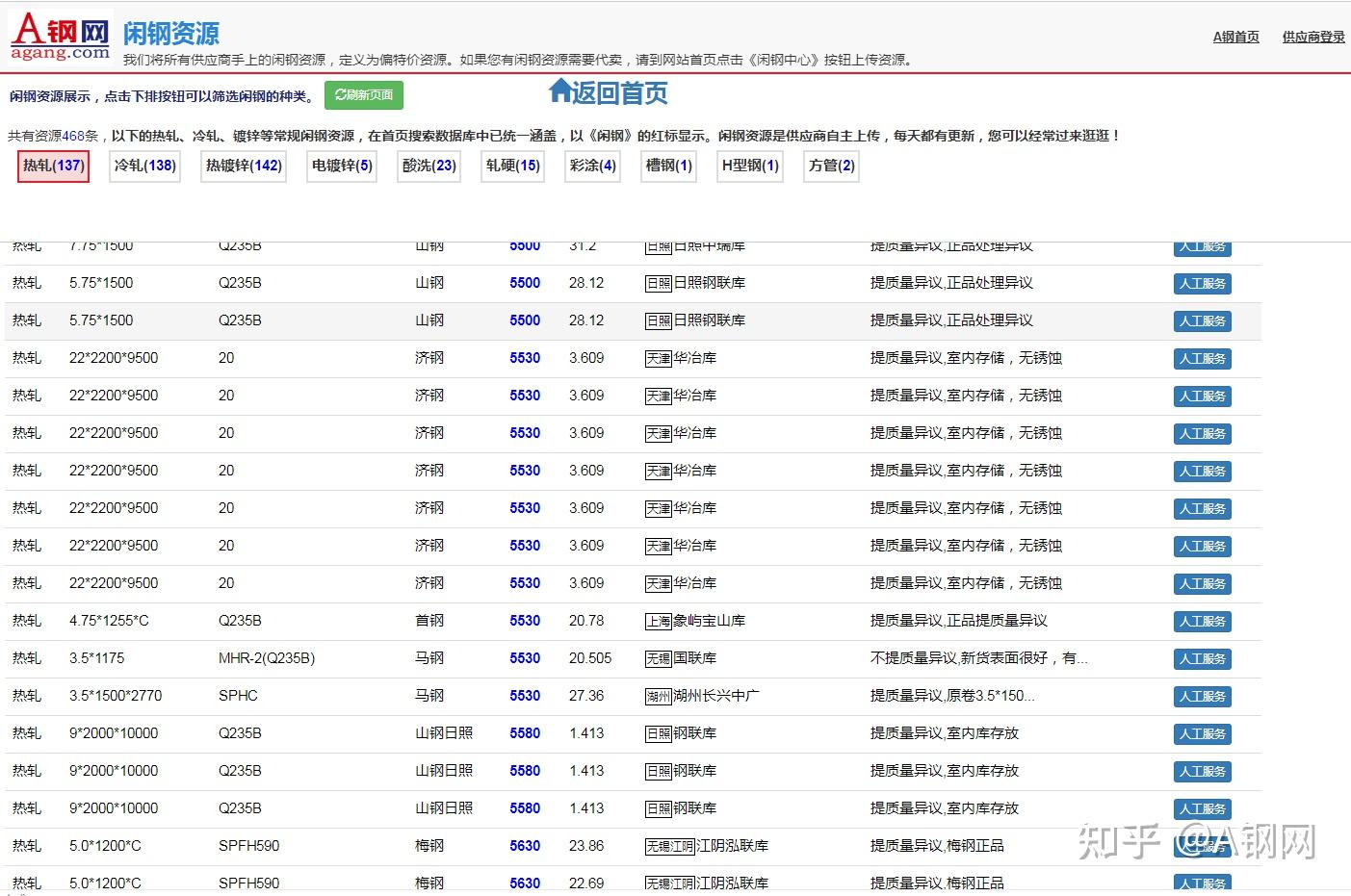Select the 热轧(137) category tab
The width and height of the screenshot is (1351, 896).
point(54,166)
